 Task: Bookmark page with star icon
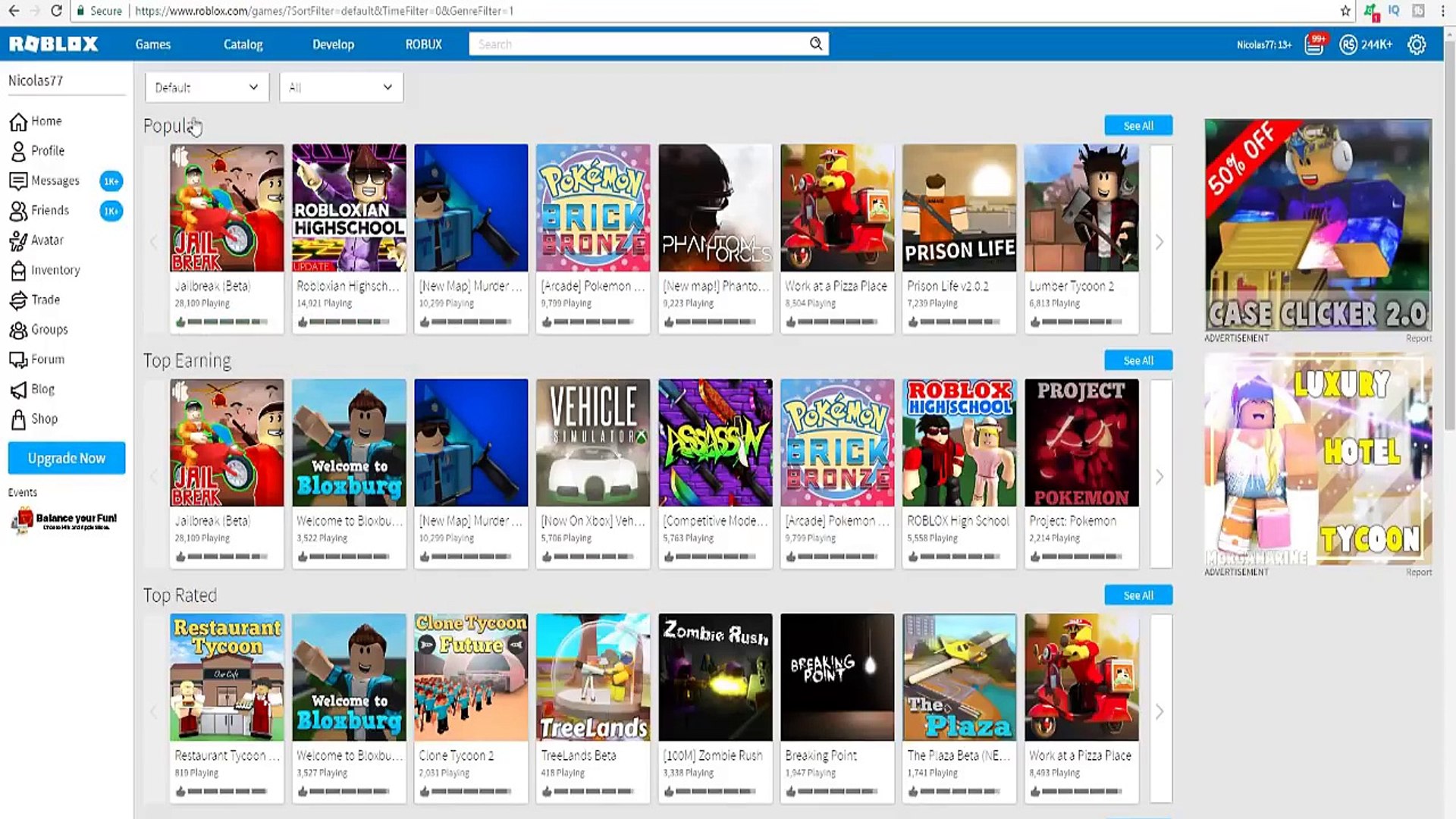point(1345,11)
